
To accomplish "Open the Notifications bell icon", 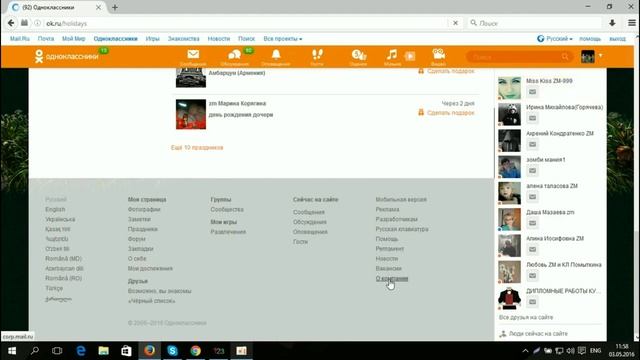I will 276,54.
